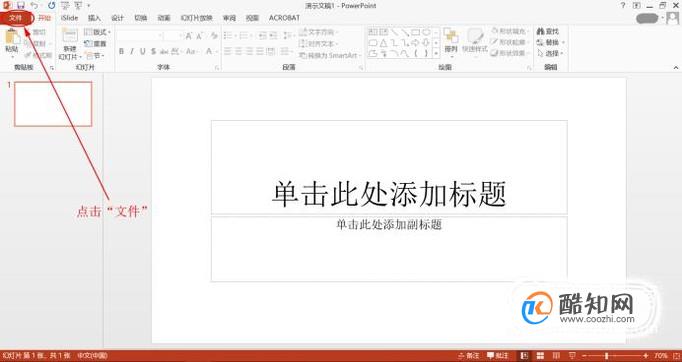Click the Redo icon in quick access toolbar

coord(52,6)
